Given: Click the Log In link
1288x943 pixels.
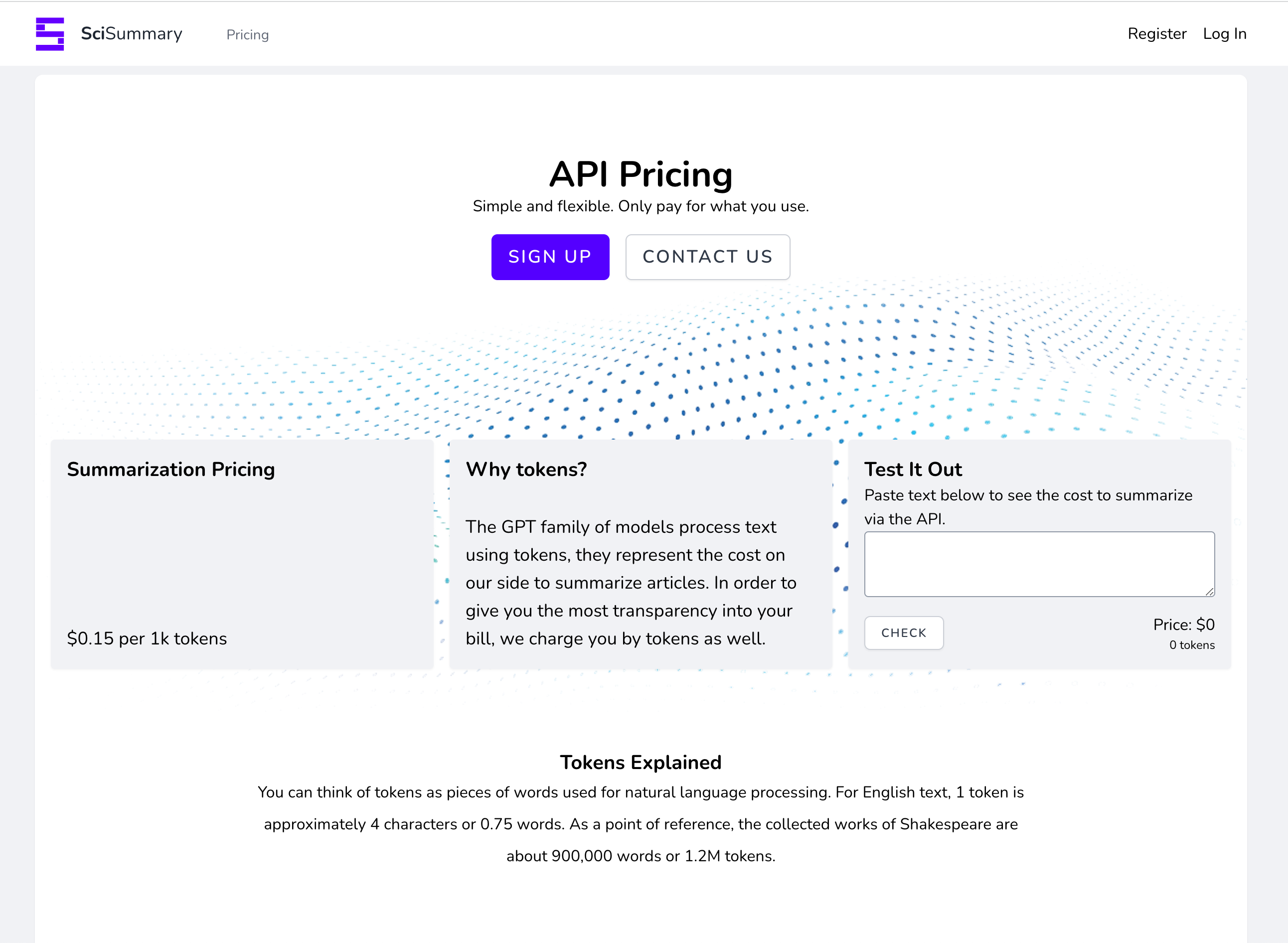Looking at the screenshot, I should coord(1224,34).
